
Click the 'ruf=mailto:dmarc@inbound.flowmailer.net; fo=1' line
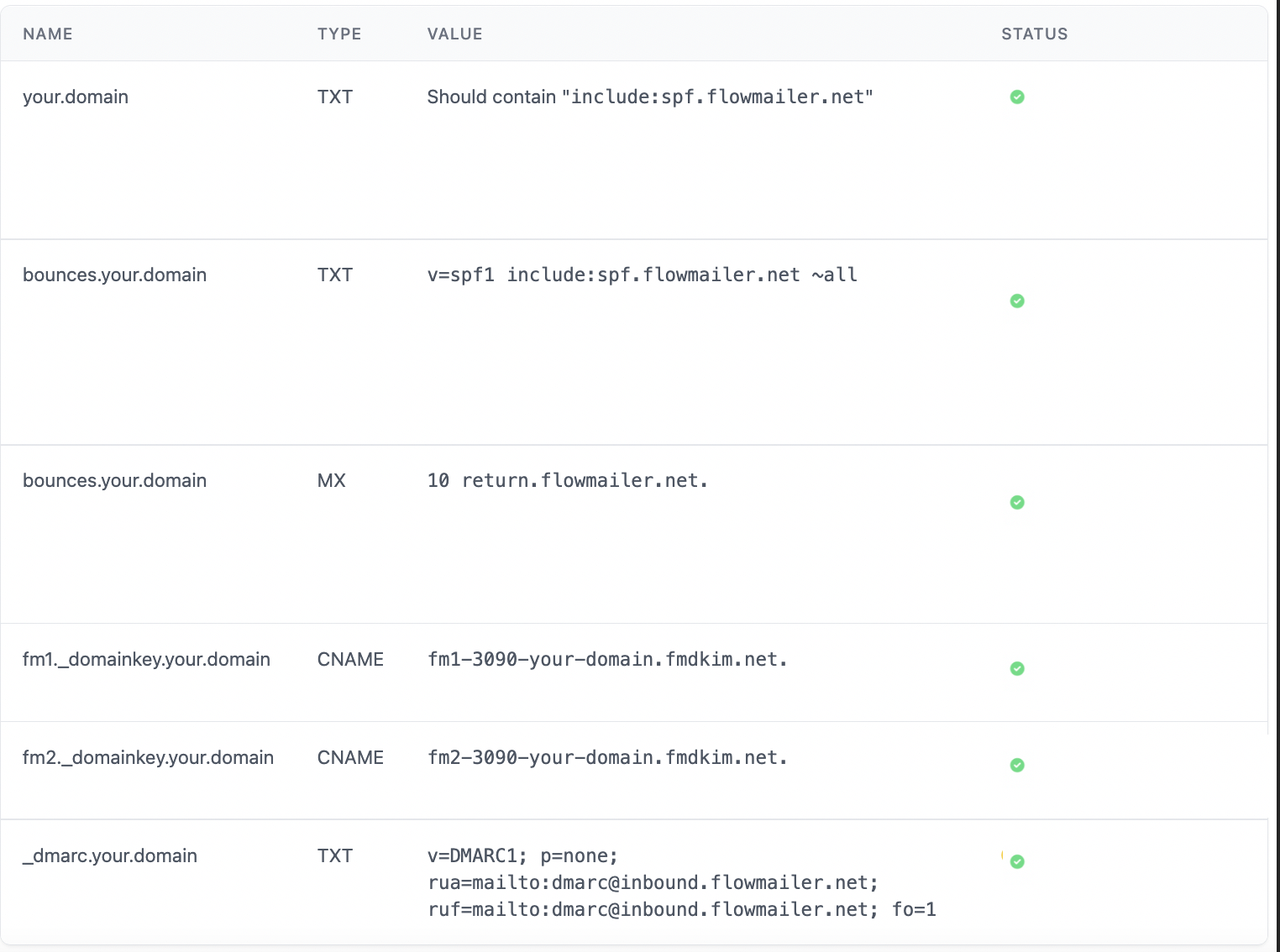pyautogui.click(x=682, y=910)
